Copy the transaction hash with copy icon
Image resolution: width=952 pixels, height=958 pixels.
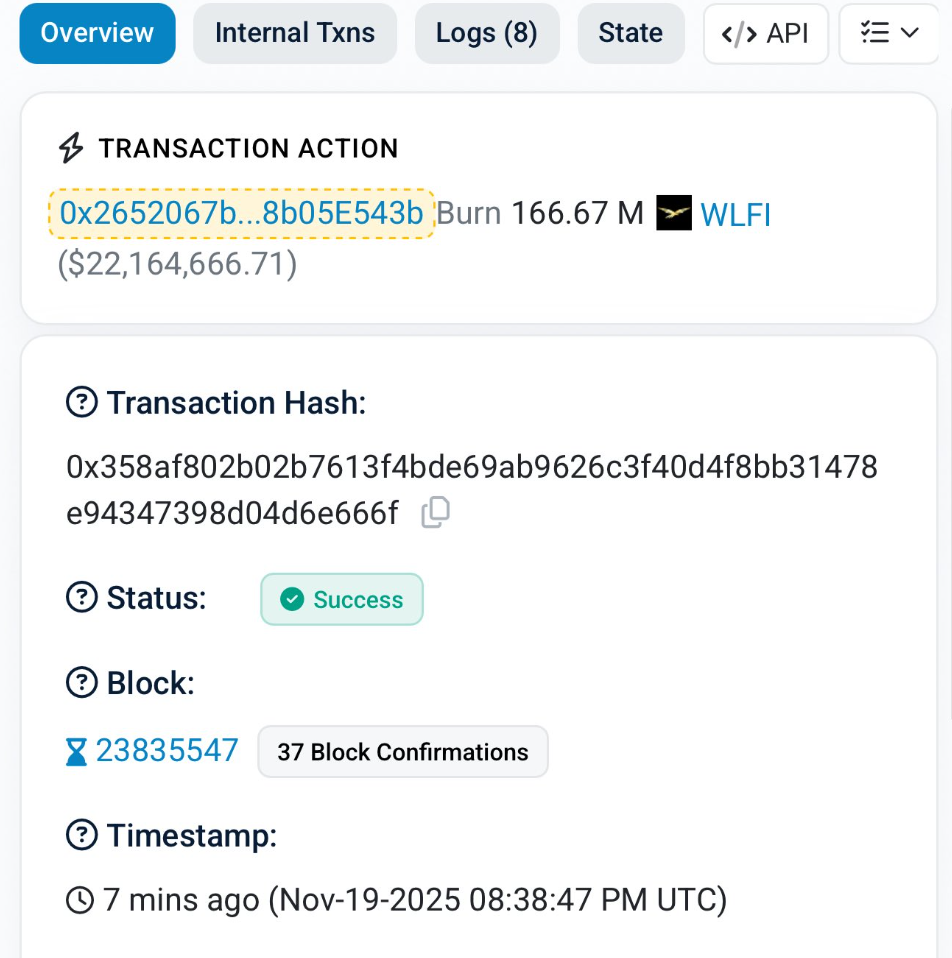(x=435, y=514)
